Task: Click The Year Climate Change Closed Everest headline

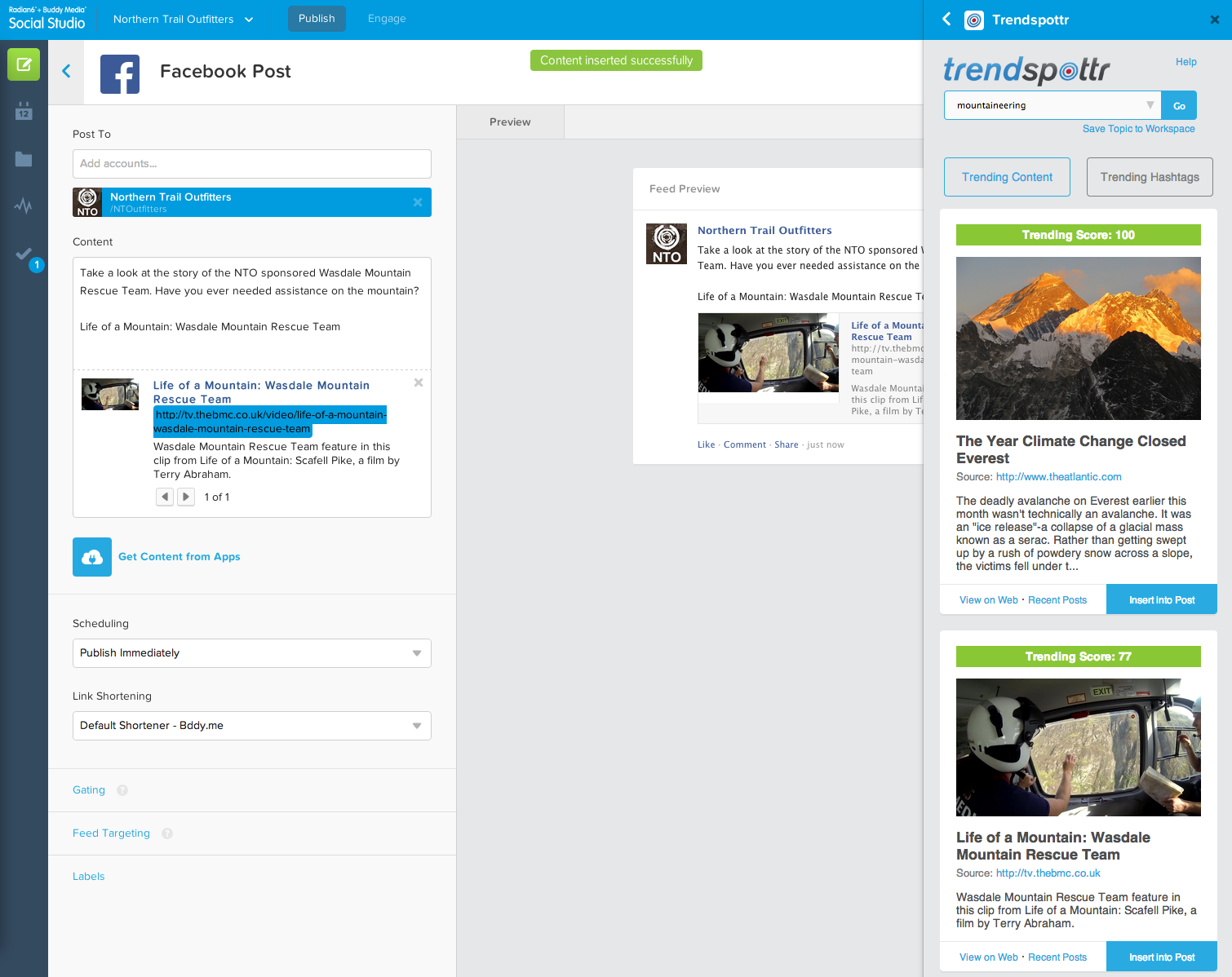Action: (x=1071, y=449)
